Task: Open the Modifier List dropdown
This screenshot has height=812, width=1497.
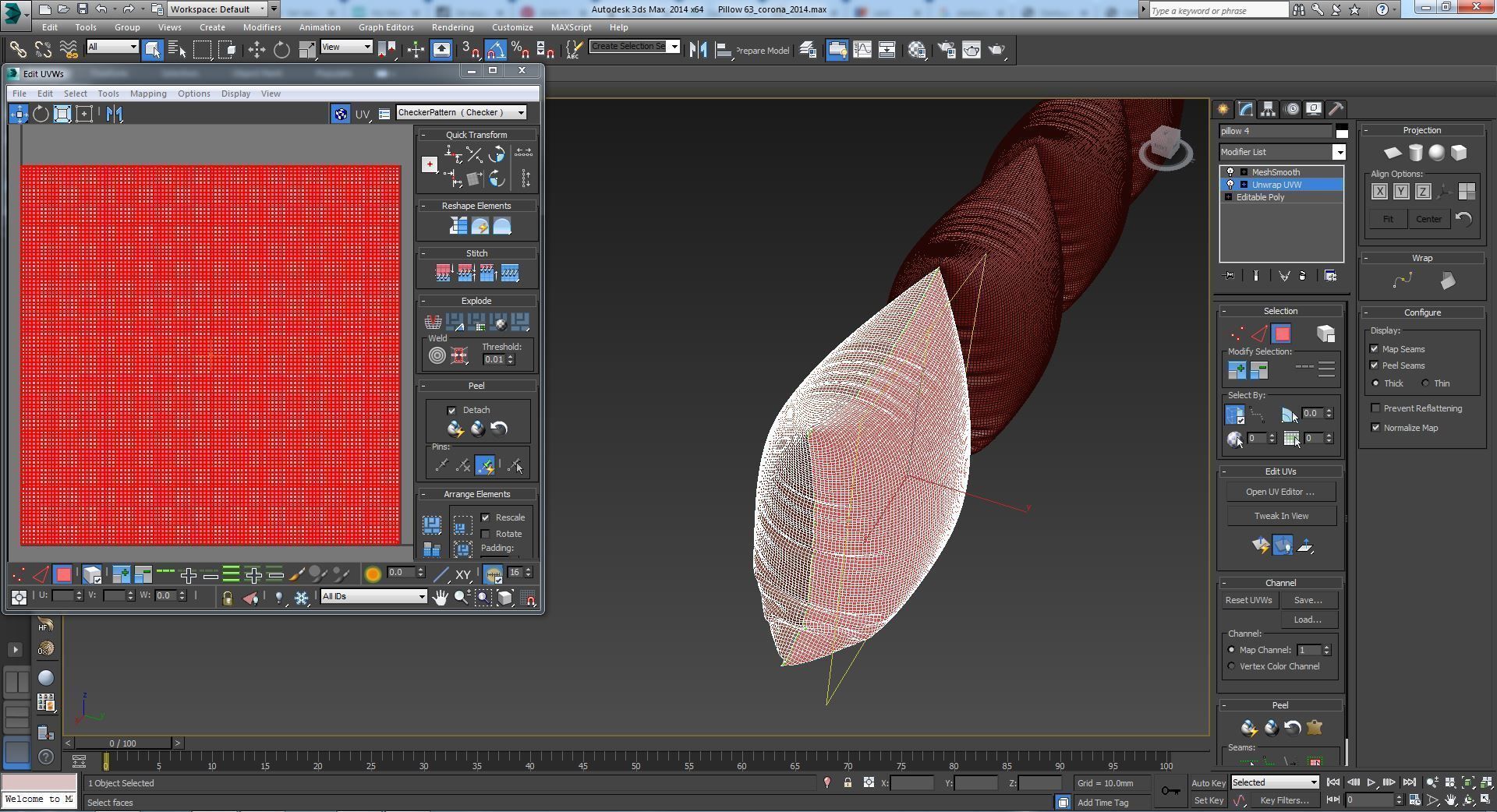Action: [x=1283, y=152]
